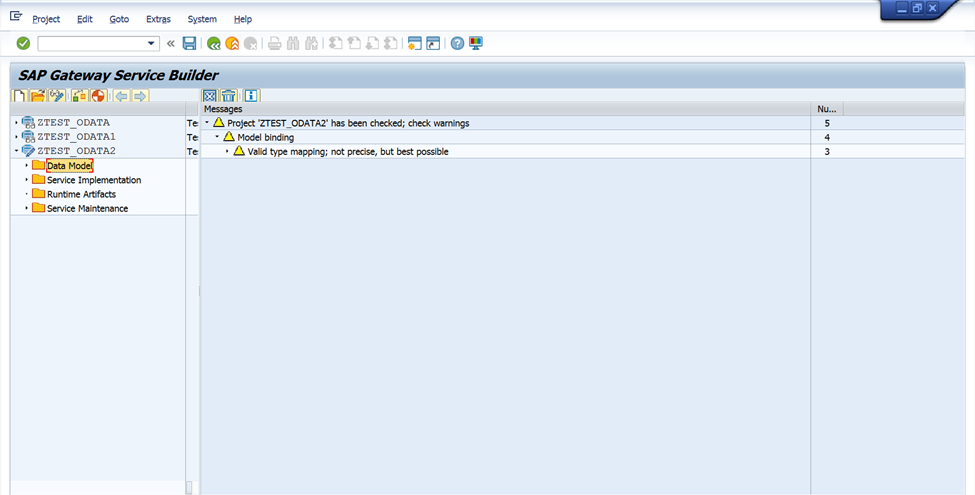Collapse command field with double chevron
The image size is (975, 495).
171,44
